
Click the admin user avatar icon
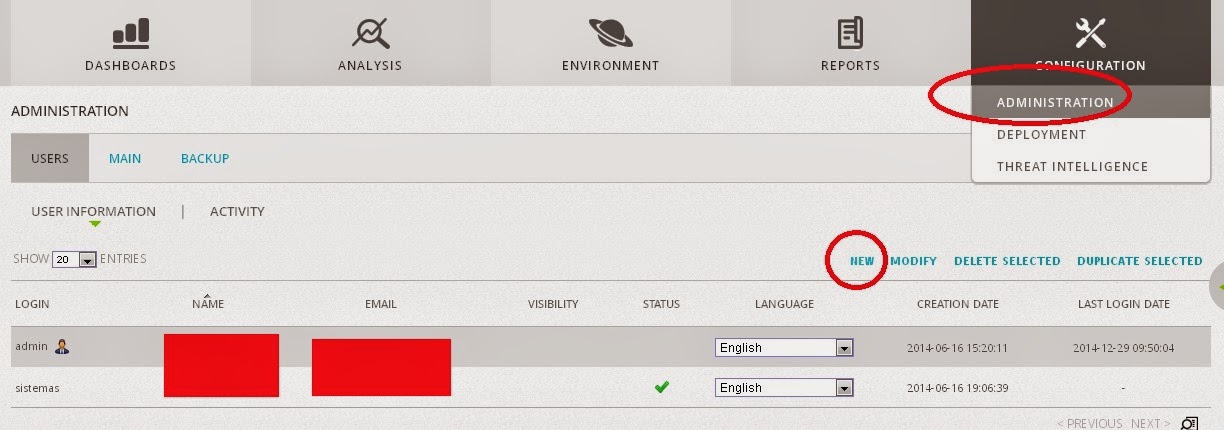(62, 347)
